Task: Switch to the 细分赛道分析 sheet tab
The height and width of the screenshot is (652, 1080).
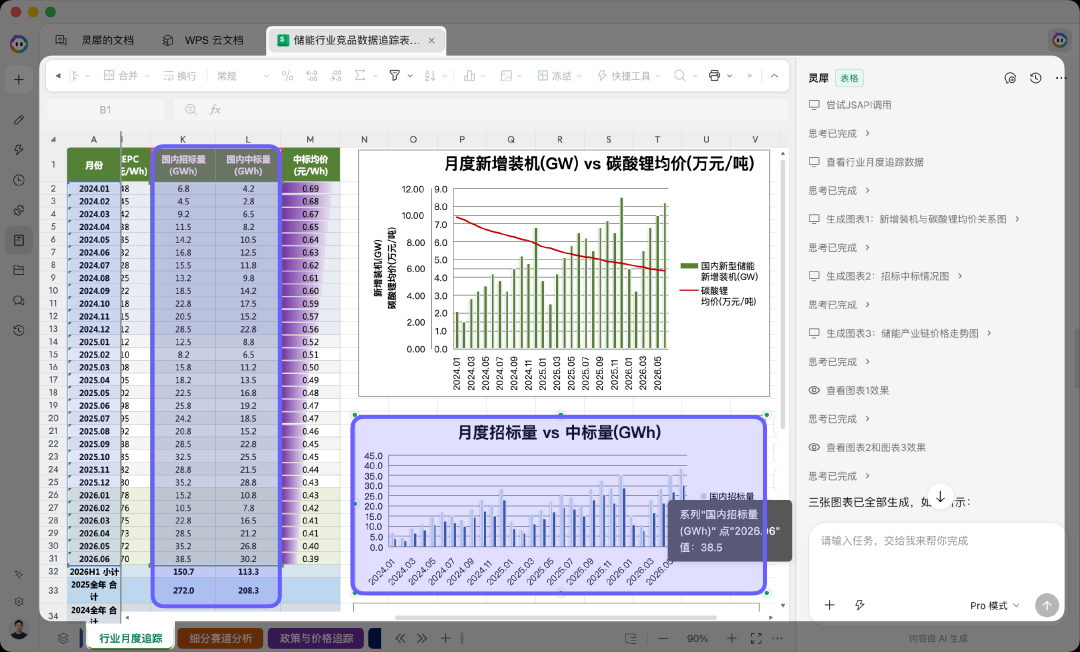Action: (221, 638)
